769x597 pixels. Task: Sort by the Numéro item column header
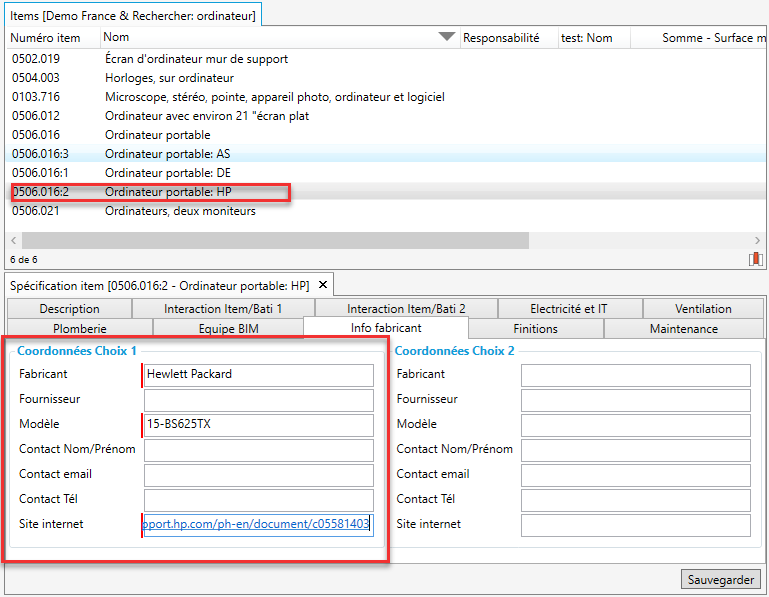(x=50, y=38)
